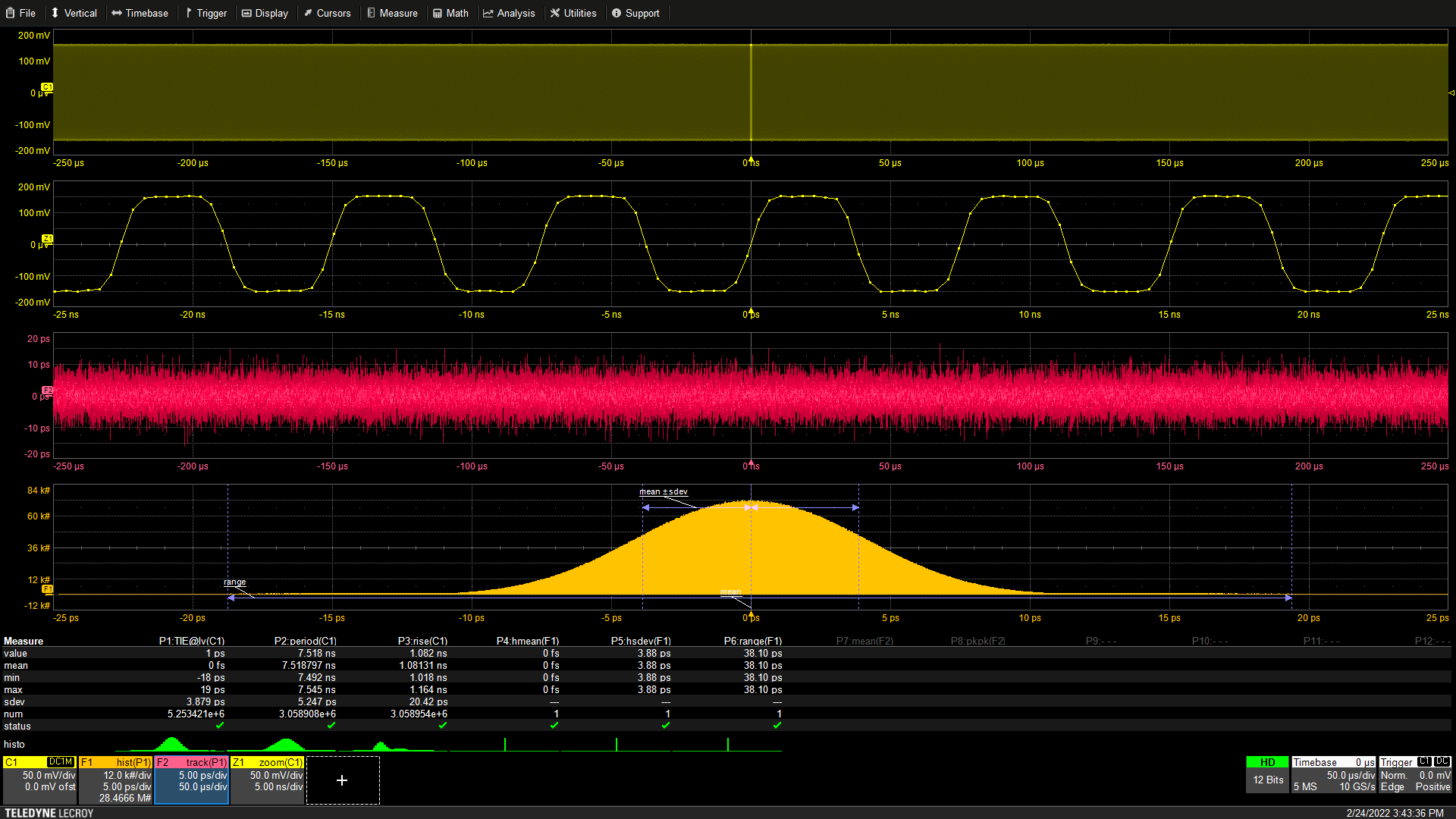
Task: Click the P6:range(F1) status checkmark
Action: [777, 726]
